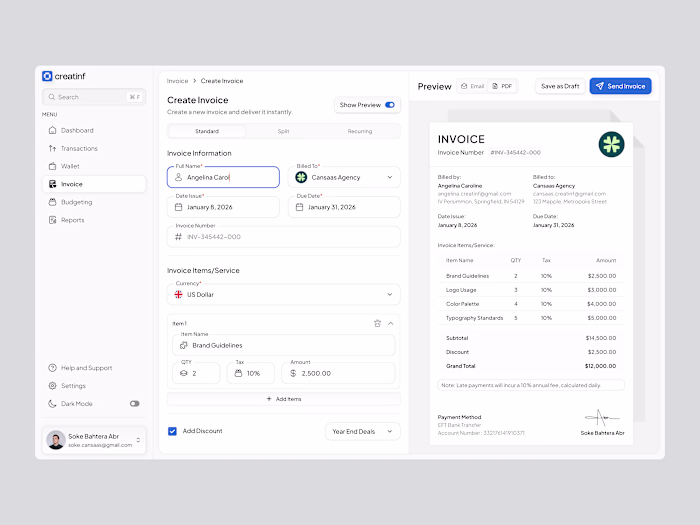Click the green logo on invoice preview
This screenshot has height=525, width=700.
pyautogui.click(x=611, y=144)
